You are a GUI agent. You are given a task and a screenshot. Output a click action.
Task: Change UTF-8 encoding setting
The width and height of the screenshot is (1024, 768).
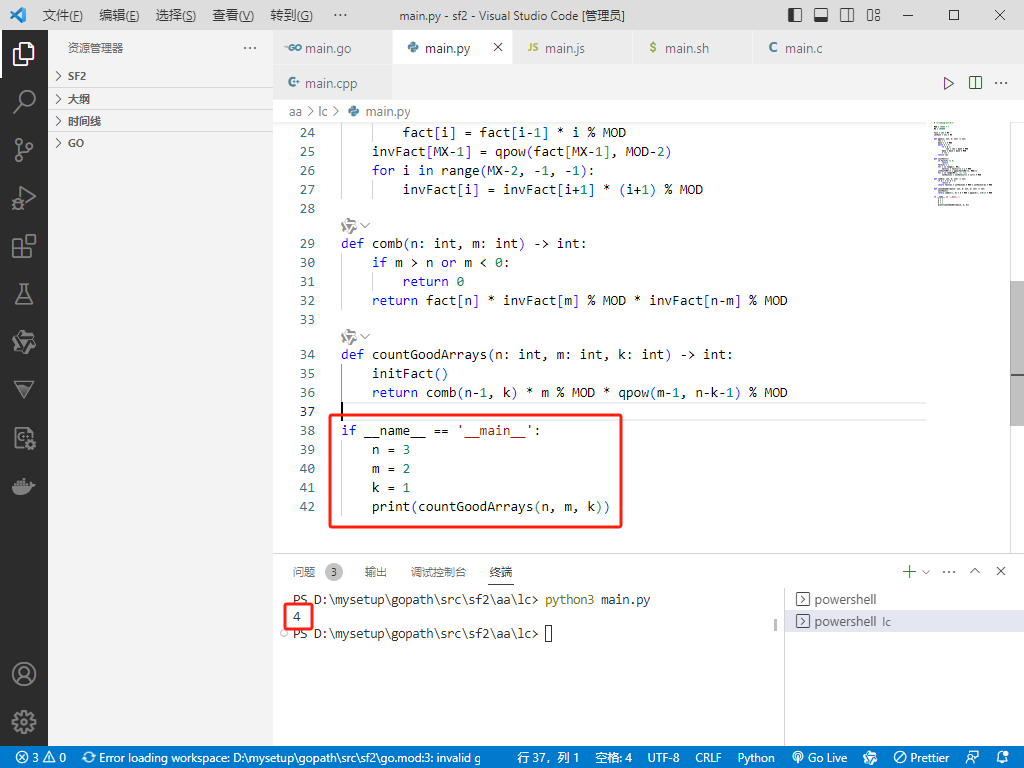tap(664, 758)
